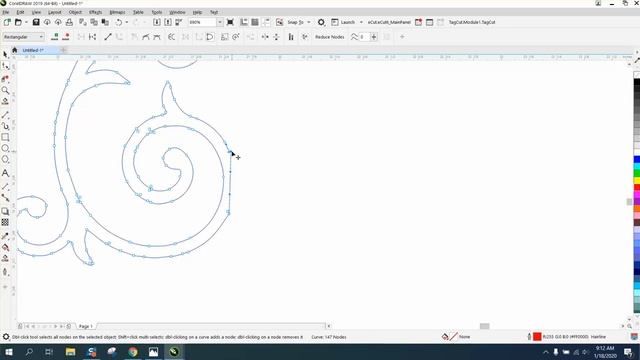Pick the yellow swatch in color palette

[x=637, y=180]
